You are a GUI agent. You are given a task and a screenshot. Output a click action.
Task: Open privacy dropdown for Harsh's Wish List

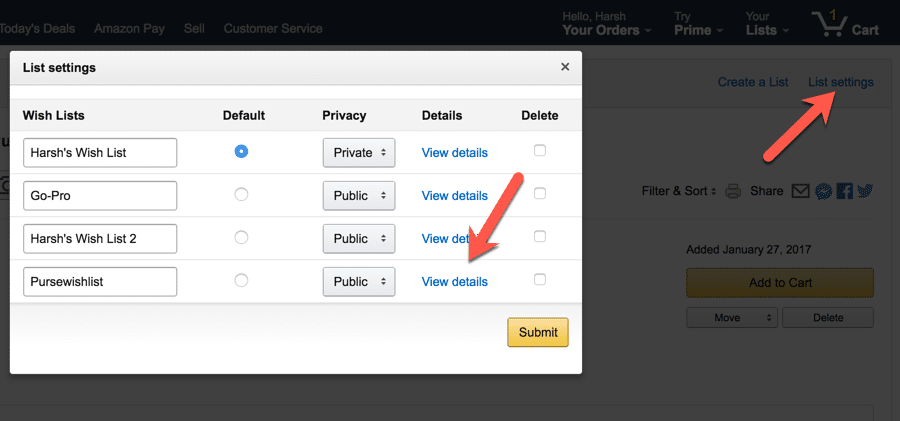(359, 153)
